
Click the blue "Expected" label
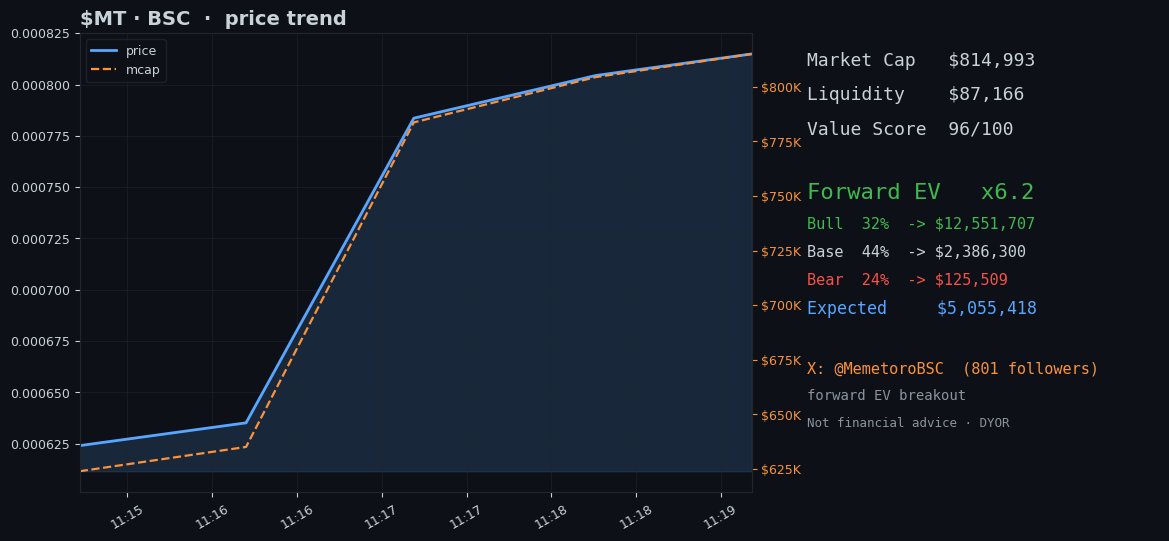click(x=847, y=309)
